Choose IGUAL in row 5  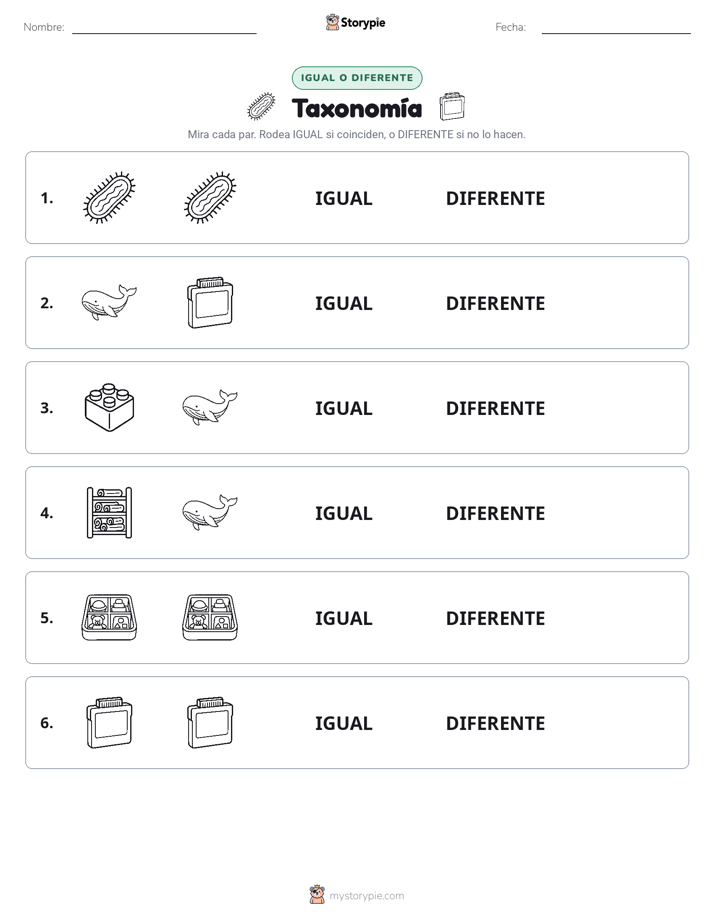(x=343, y=618)
